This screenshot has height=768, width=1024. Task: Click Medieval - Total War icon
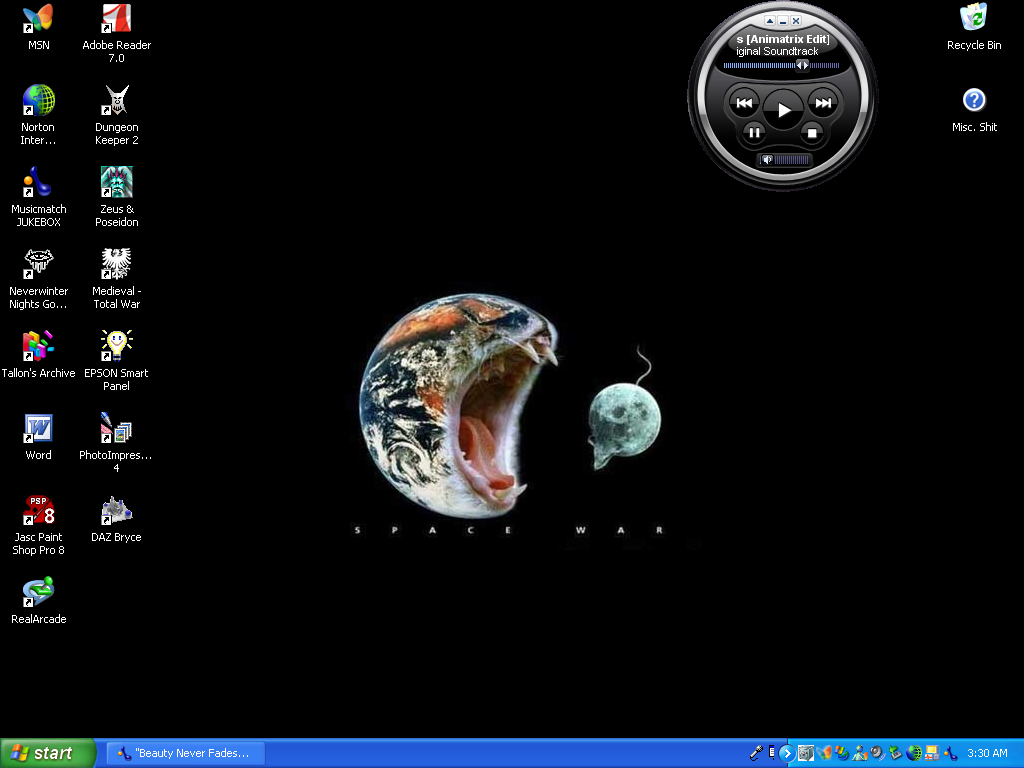(x=116, y=280)
